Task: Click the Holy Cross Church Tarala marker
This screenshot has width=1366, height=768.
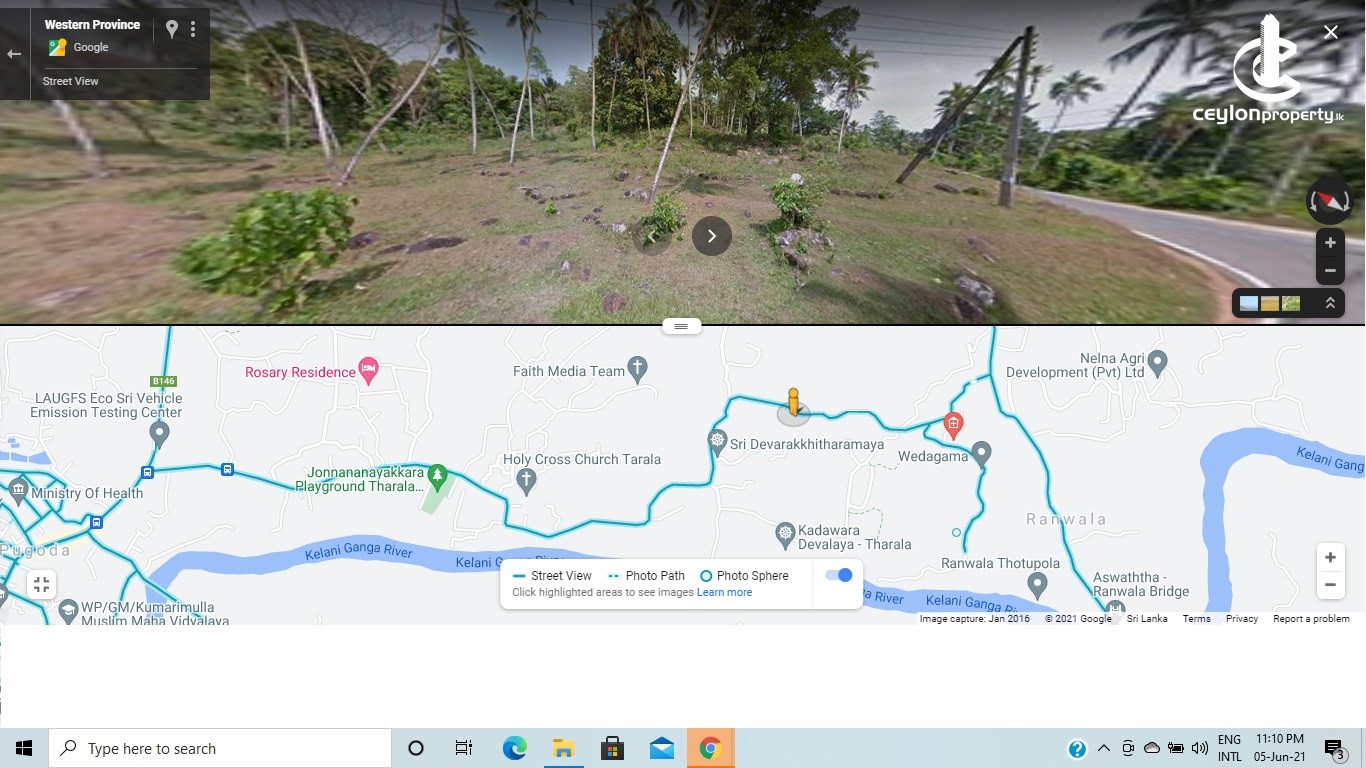Action: [x=526, y=481]
